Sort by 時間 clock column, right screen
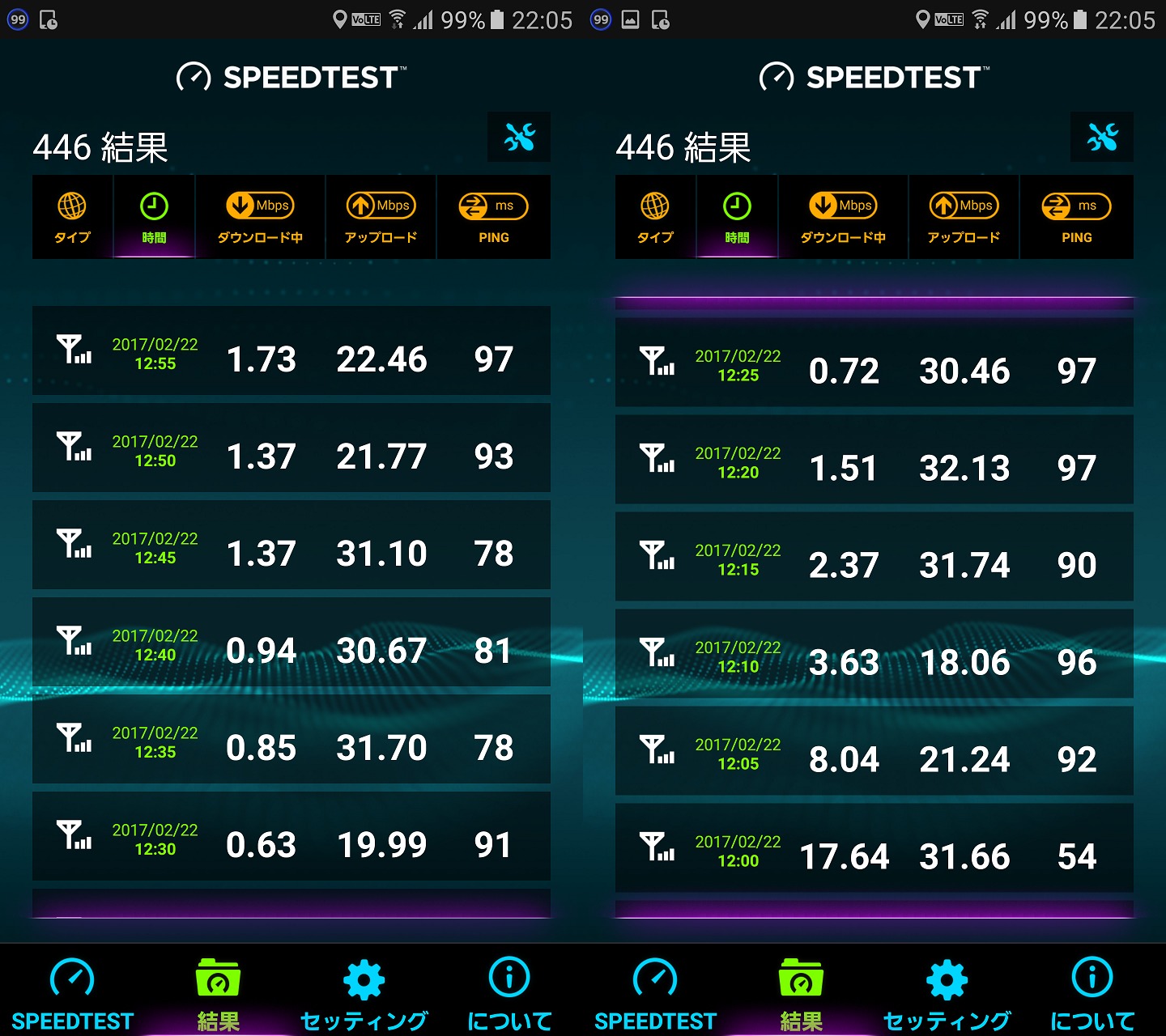This screenshot has width=1166, height=1036. click(x=737, y=217)
